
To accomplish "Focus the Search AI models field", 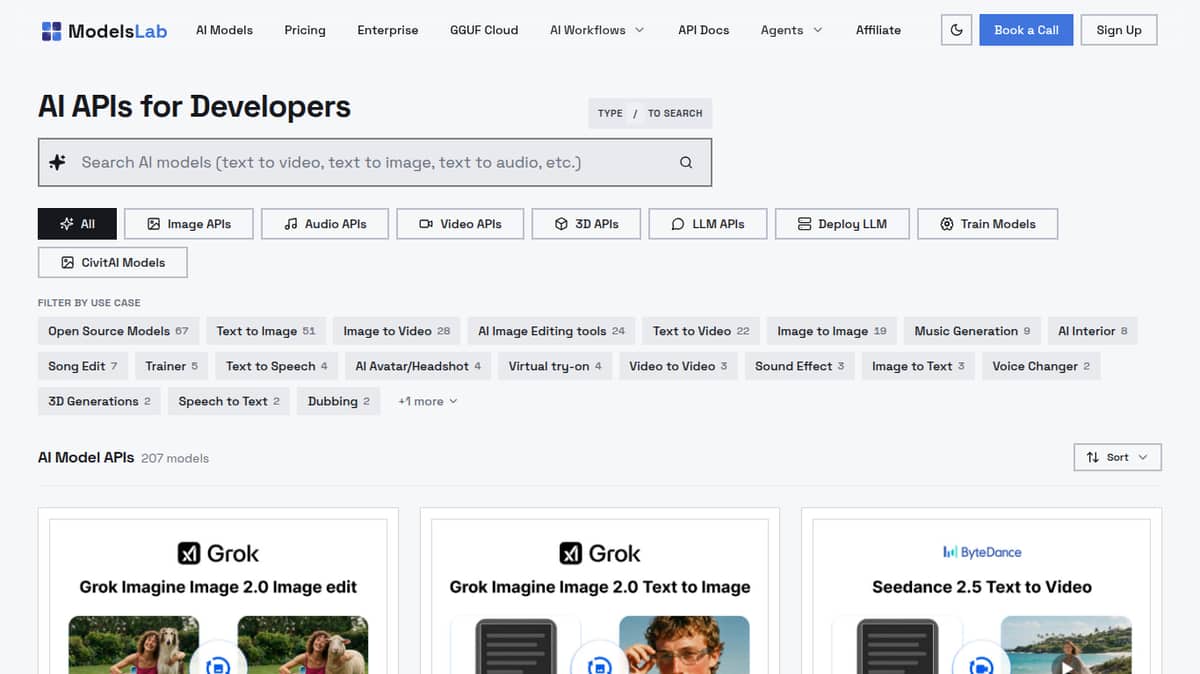I will point(375,162).
